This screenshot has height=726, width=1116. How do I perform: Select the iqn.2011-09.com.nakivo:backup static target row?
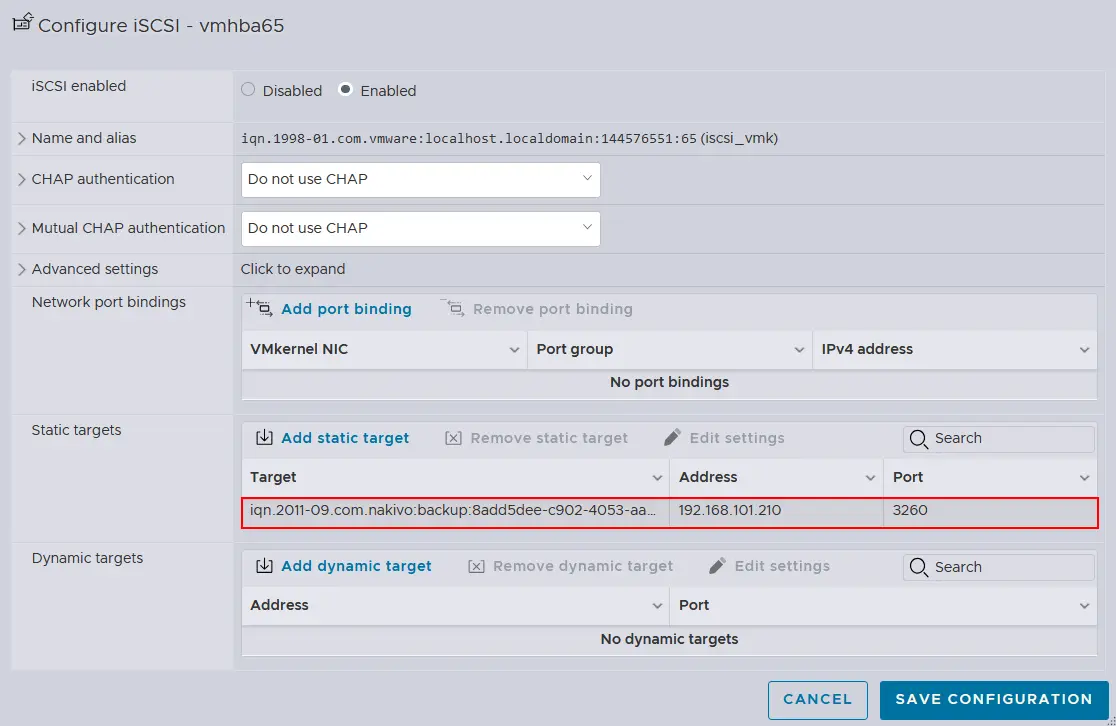click(x=670, y=512)
